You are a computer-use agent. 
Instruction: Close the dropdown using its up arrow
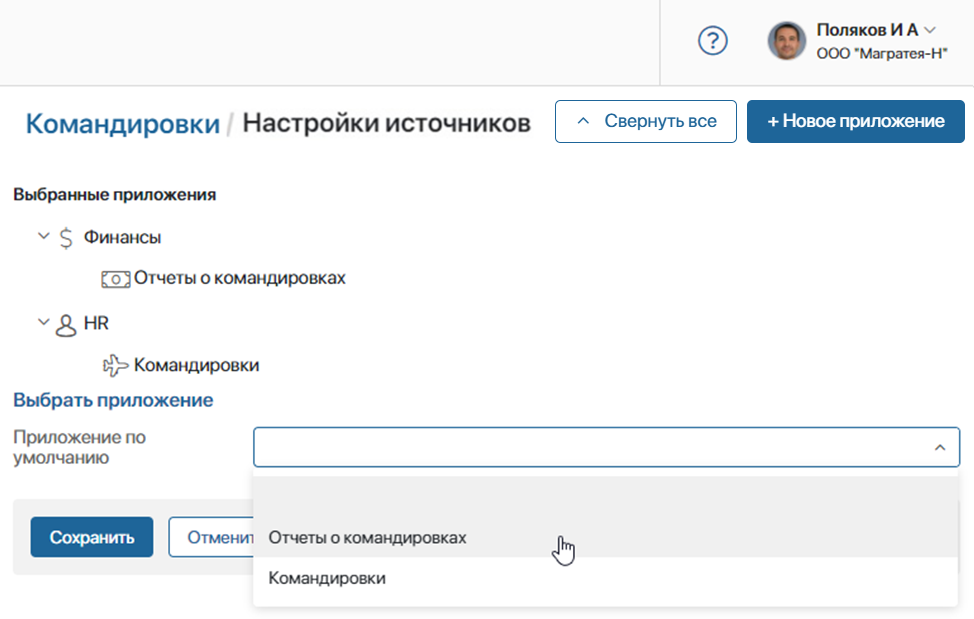[x=940, y=447]
